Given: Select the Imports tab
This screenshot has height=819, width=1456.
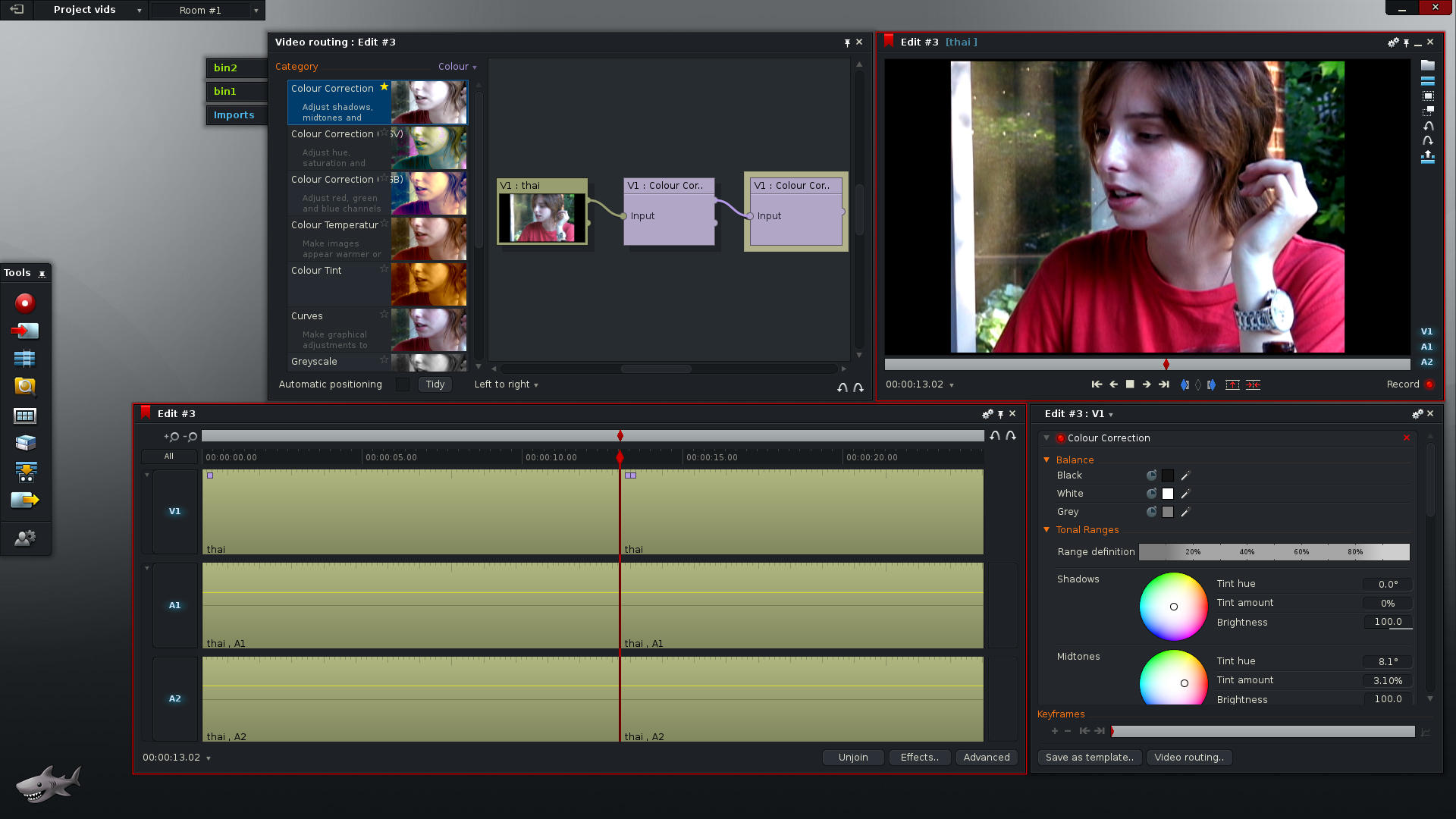Looking at the screenshot, I should (x=234, y=115).
